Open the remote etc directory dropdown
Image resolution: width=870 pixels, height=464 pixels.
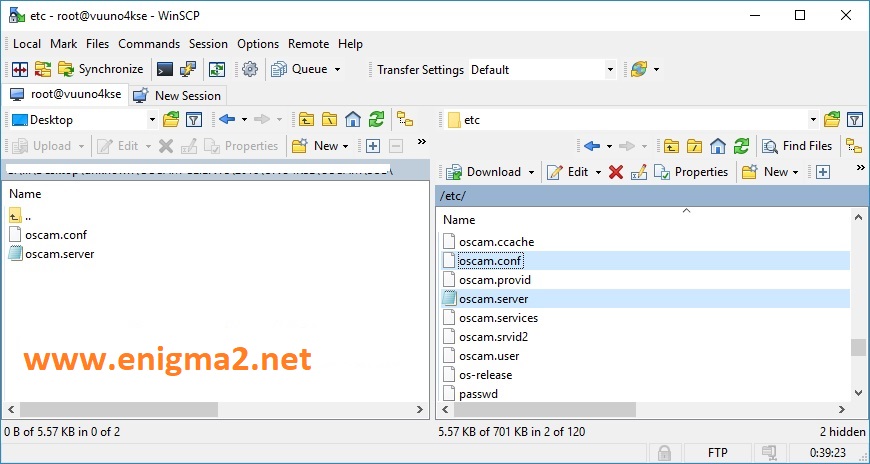(813, 120)
